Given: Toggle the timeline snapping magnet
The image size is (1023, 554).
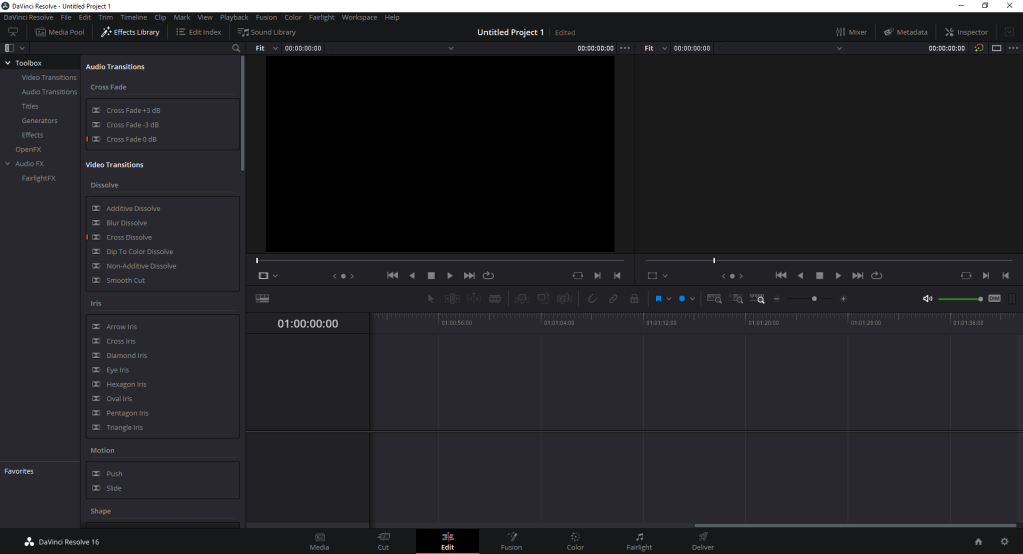Looking at the screenshot, I should pyautogui.click(x=592, y=299).
